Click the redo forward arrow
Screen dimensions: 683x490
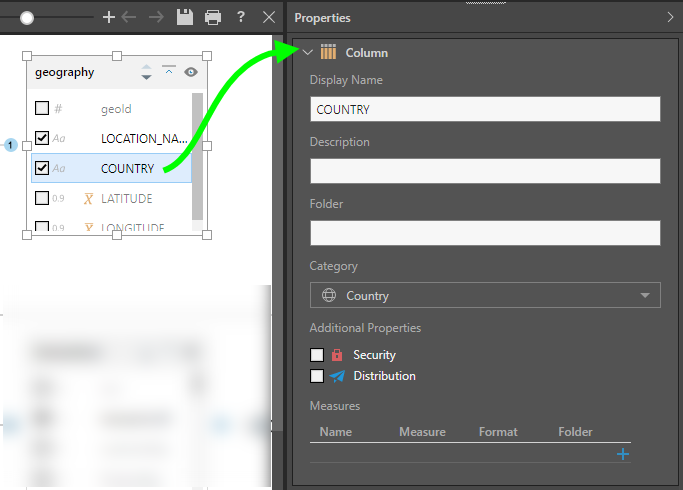tap(156, 17)
